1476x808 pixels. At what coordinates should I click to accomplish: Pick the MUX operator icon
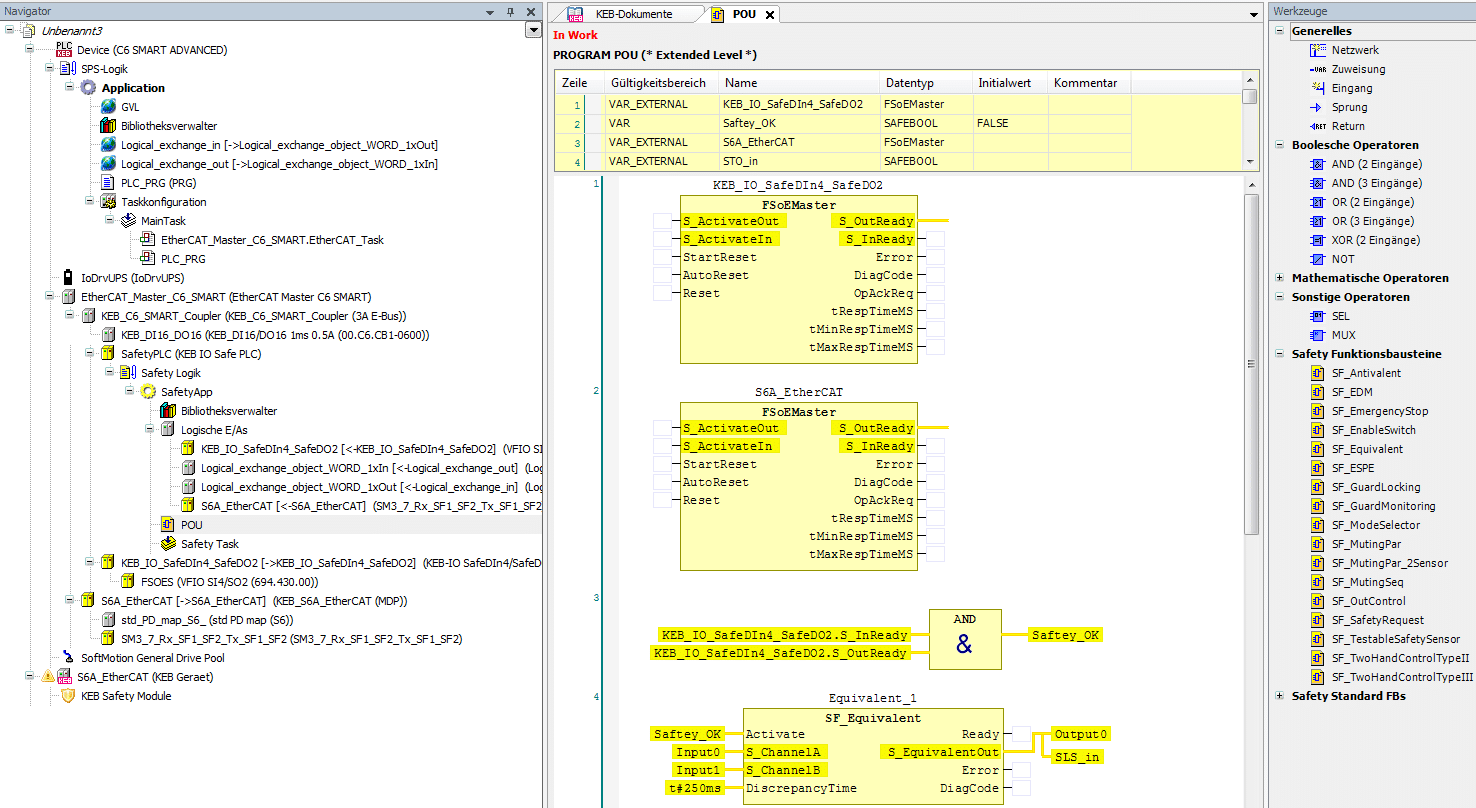click(1318, 335)
